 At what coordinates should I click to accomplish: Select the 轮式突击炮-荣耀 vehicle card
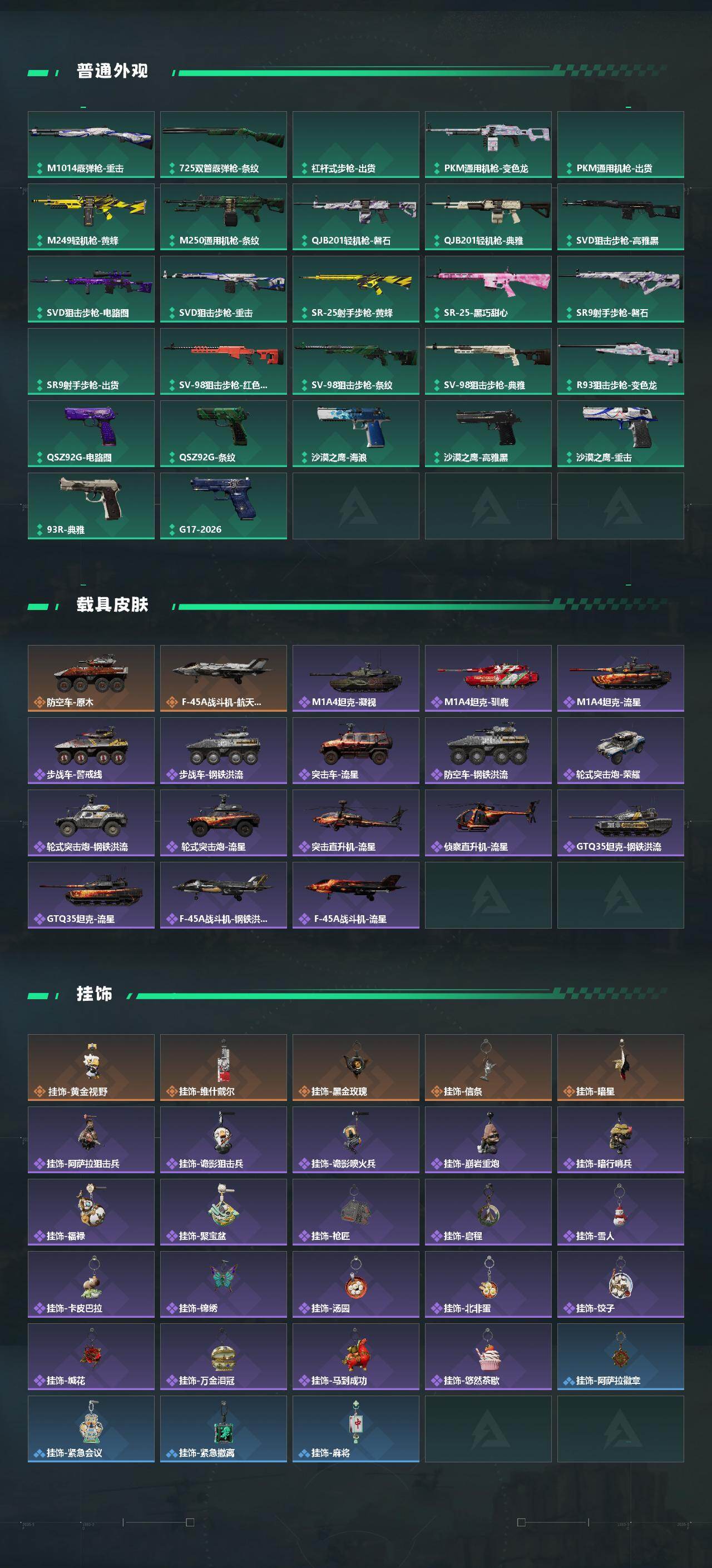620,751
